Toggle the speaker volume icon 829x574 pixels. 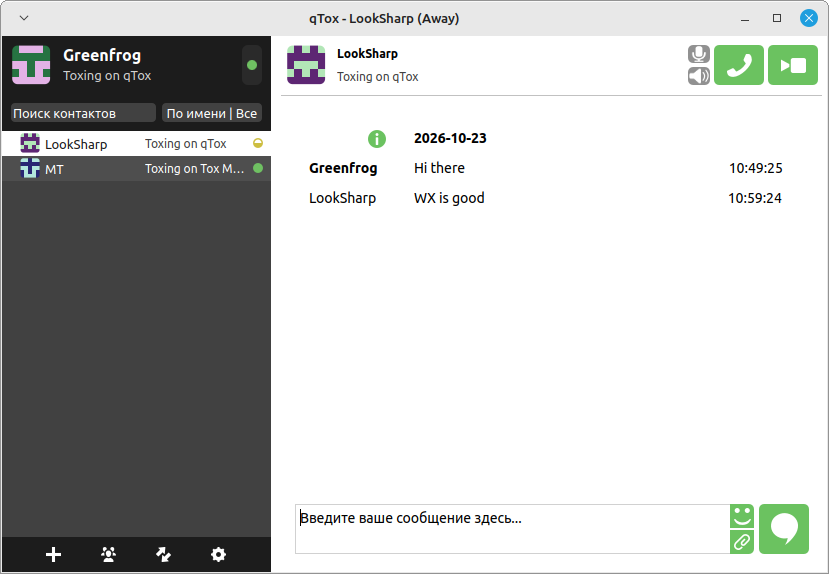tap(698, 76)
